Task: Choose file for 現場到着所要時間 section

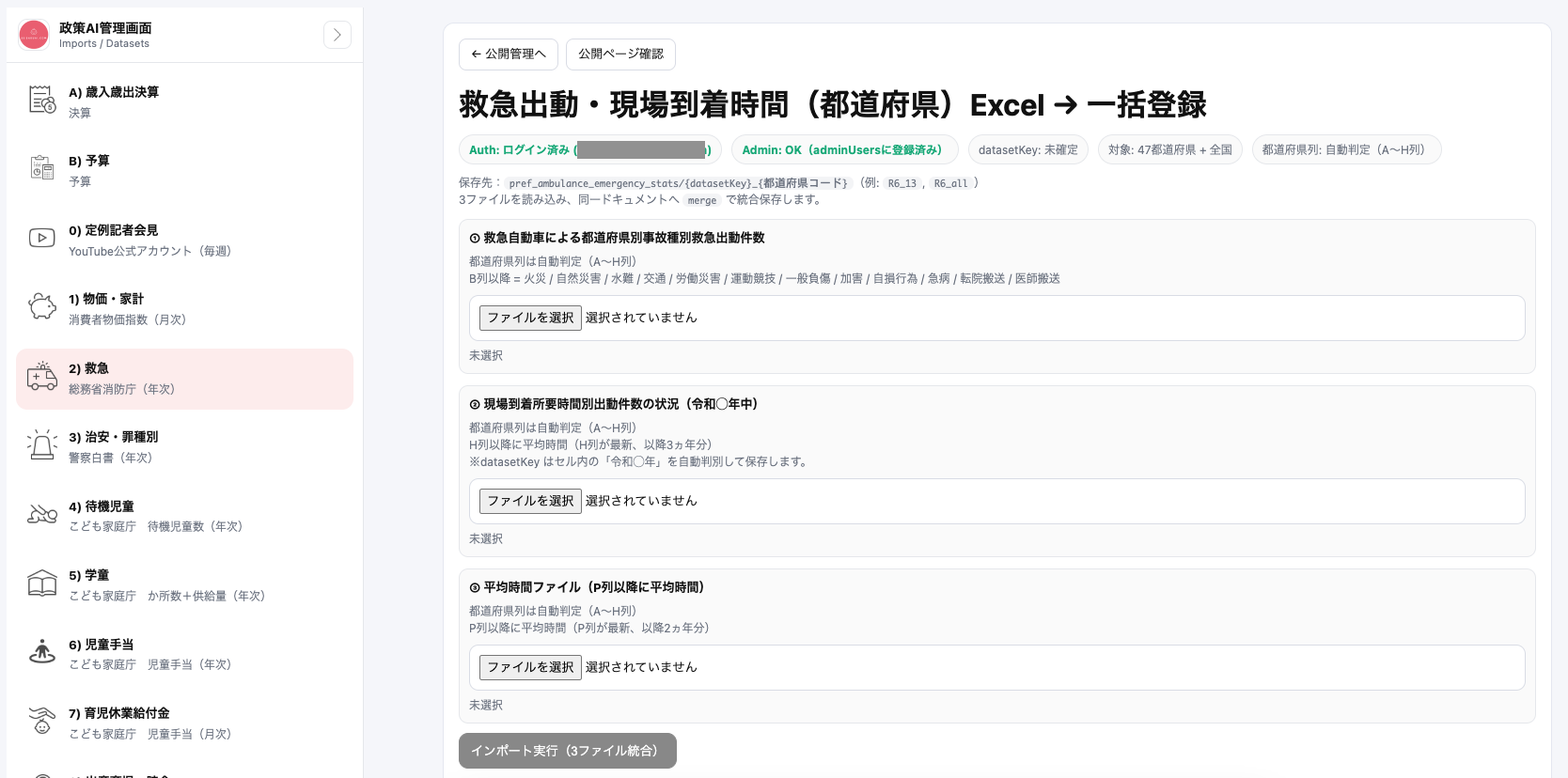Action: click(x=530, y=501)
